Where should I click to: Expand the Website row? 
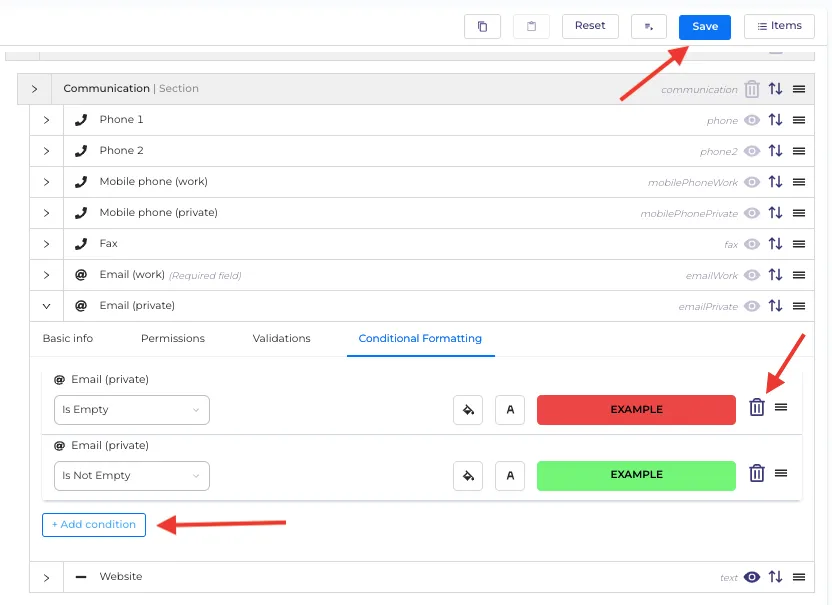(x=47, y=577)
